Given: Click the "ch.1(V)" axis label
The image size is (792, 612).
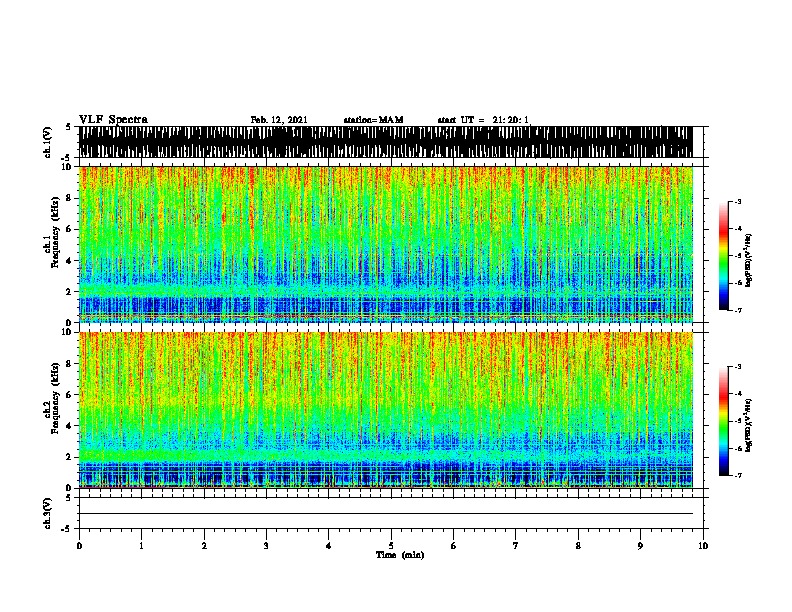Looking at the screenshot, I should [48, 142].
